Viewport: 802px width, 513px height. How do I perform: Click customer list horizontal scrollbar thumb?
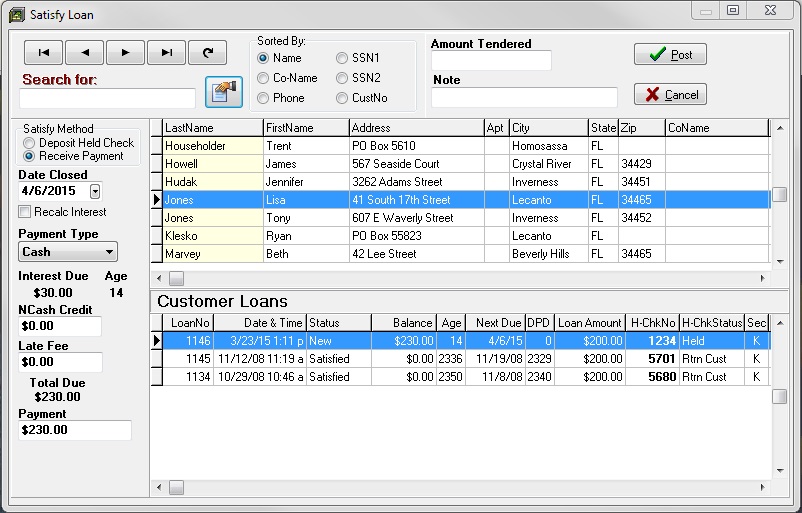[176, 278]
